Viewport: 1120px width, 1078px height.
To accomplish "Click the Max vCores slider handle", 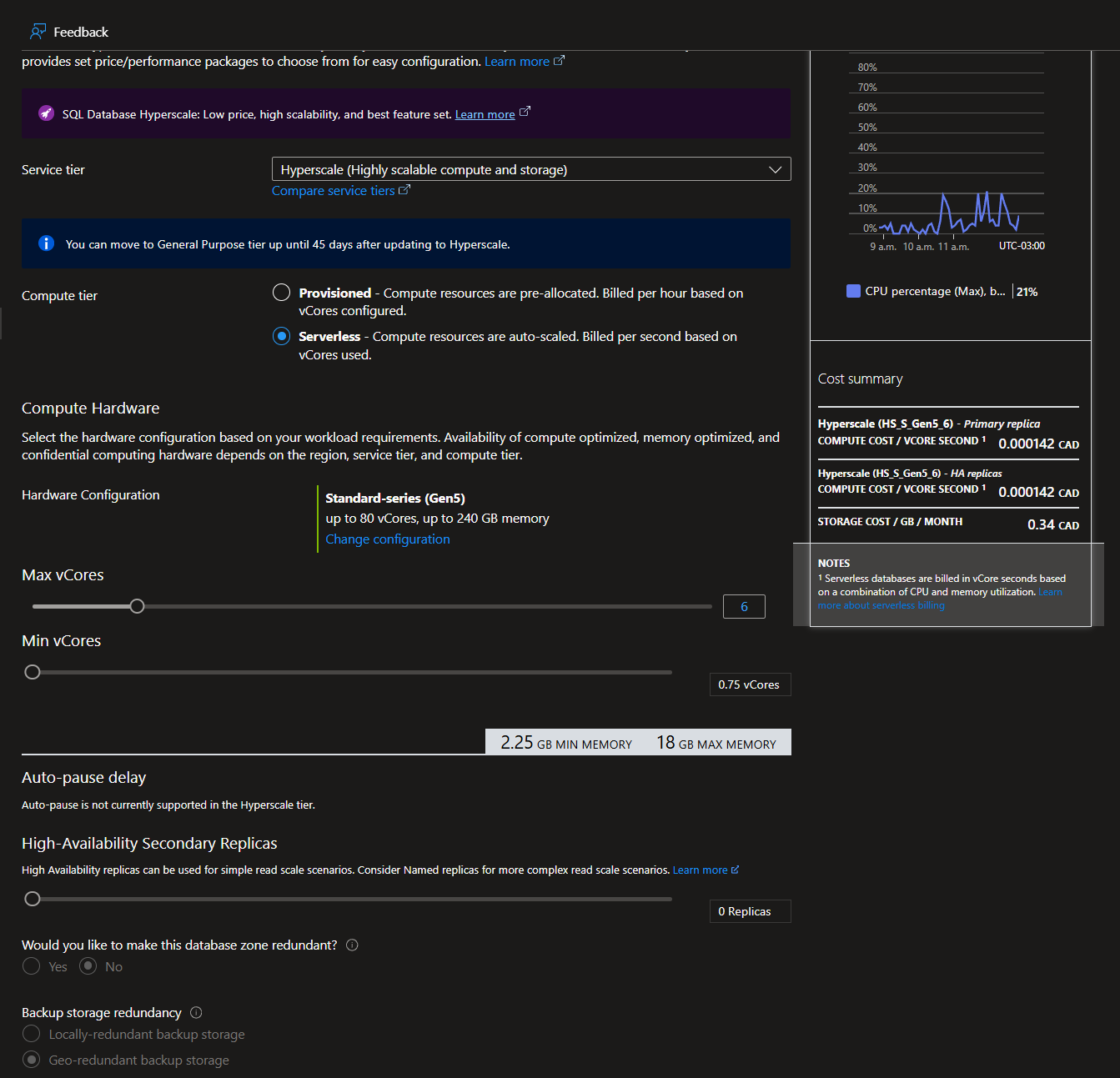I will (x=138, y=606).
